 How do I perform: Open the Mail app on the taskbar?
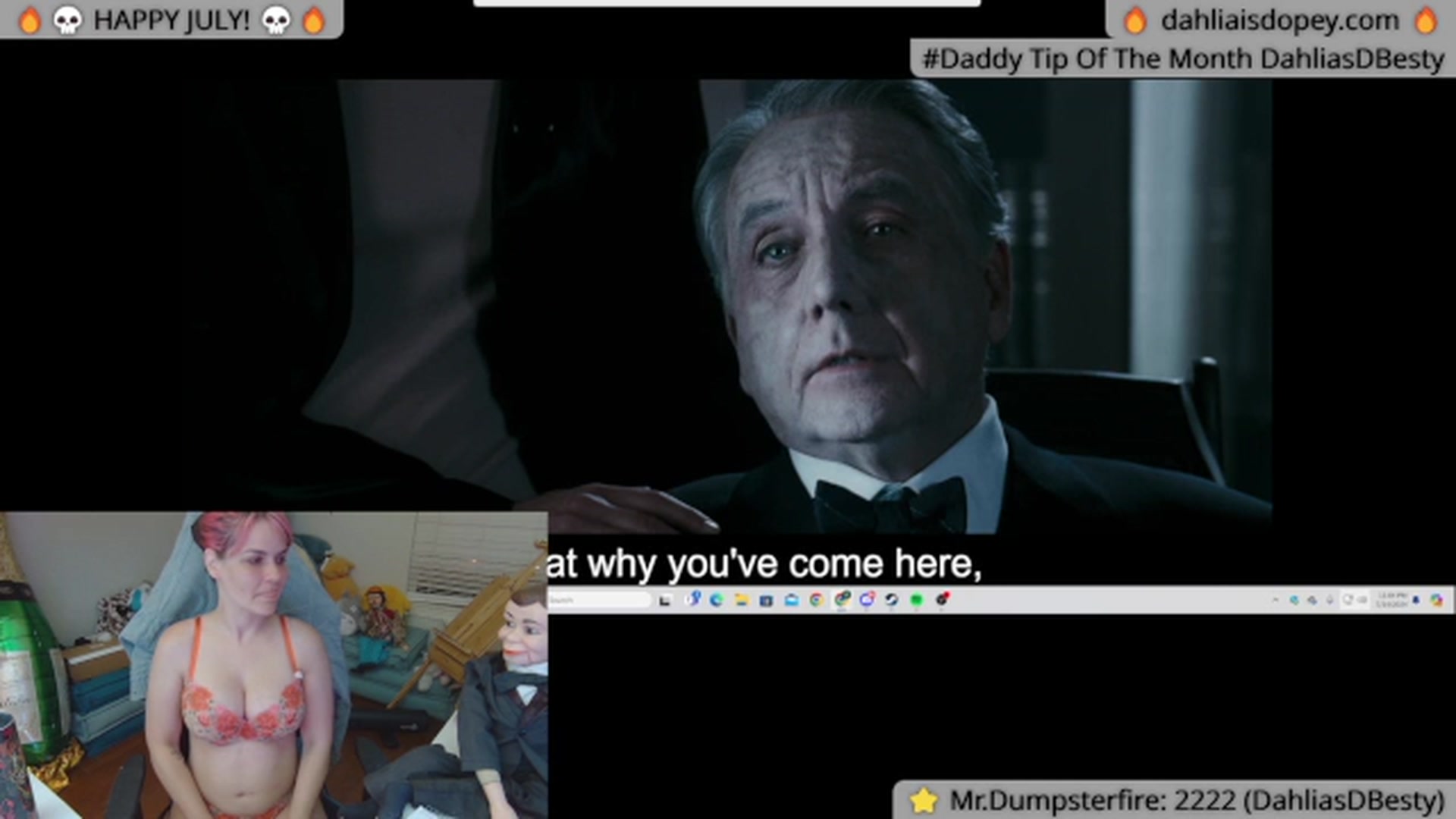(x=792, y=600)
